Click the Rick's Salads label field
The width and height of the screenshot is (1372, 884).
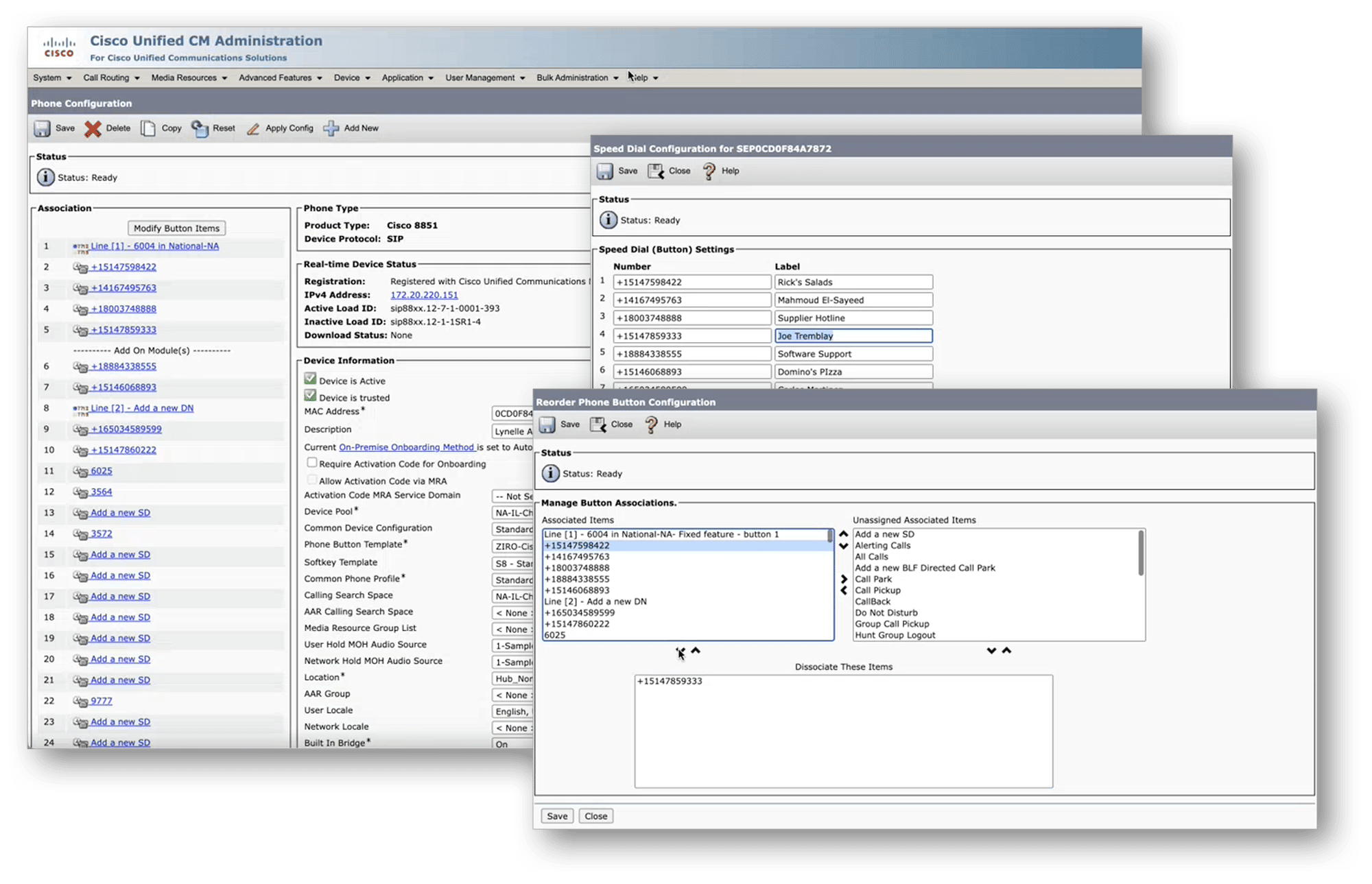point(853,282)
